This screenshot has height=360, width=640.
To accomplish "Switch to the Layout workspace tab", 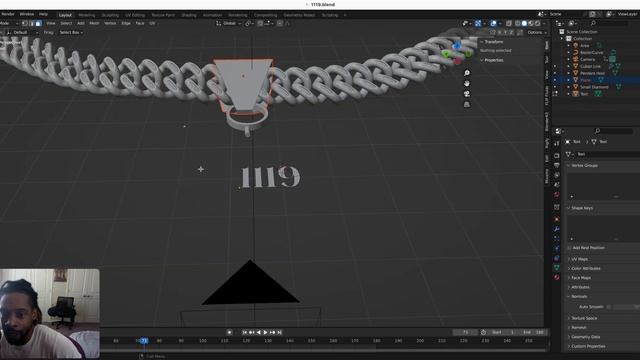I will (x=65, y=15).
